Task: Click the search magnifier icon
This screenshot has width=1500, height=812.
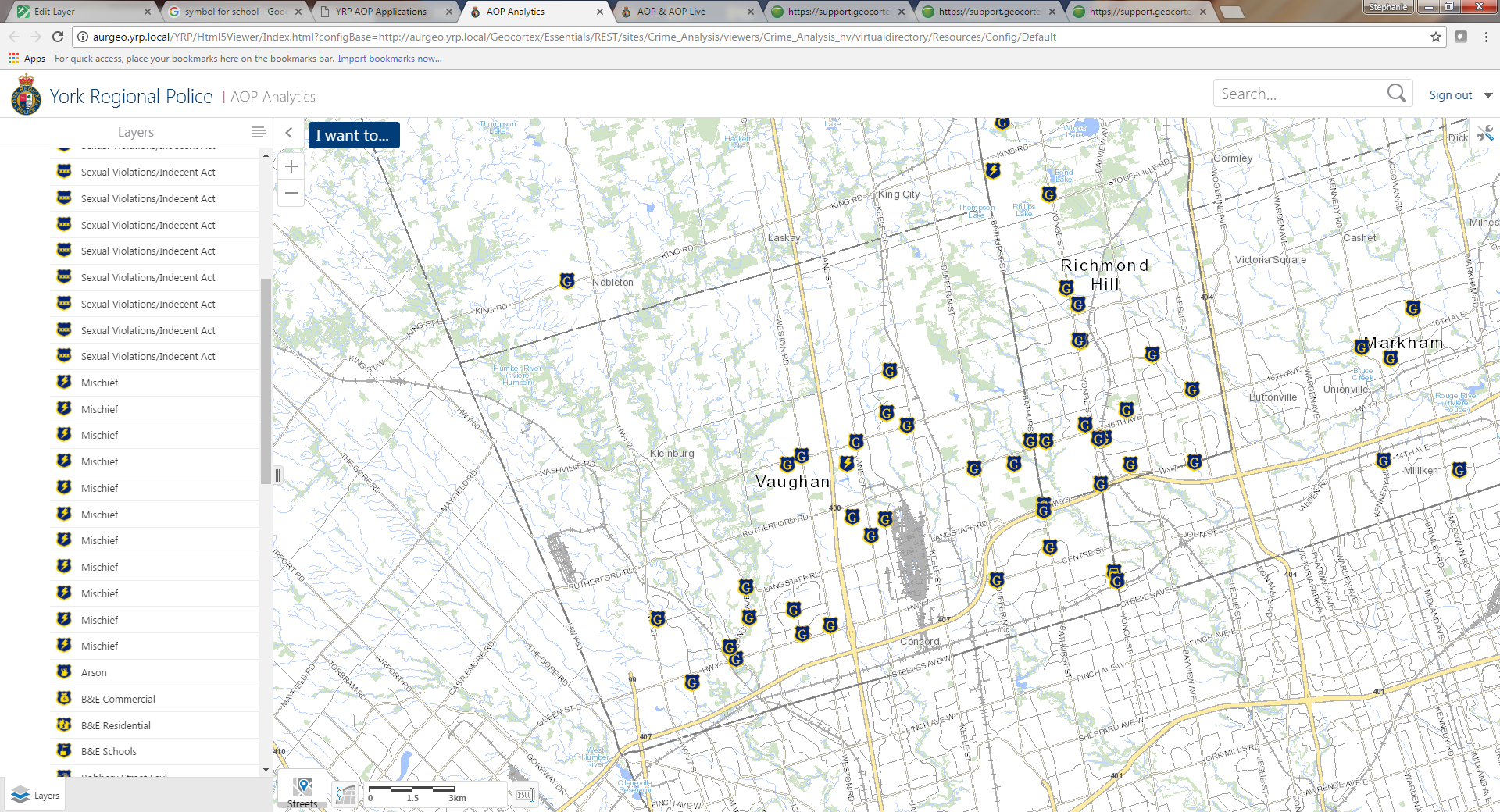Action: [x=1396, y=94]
